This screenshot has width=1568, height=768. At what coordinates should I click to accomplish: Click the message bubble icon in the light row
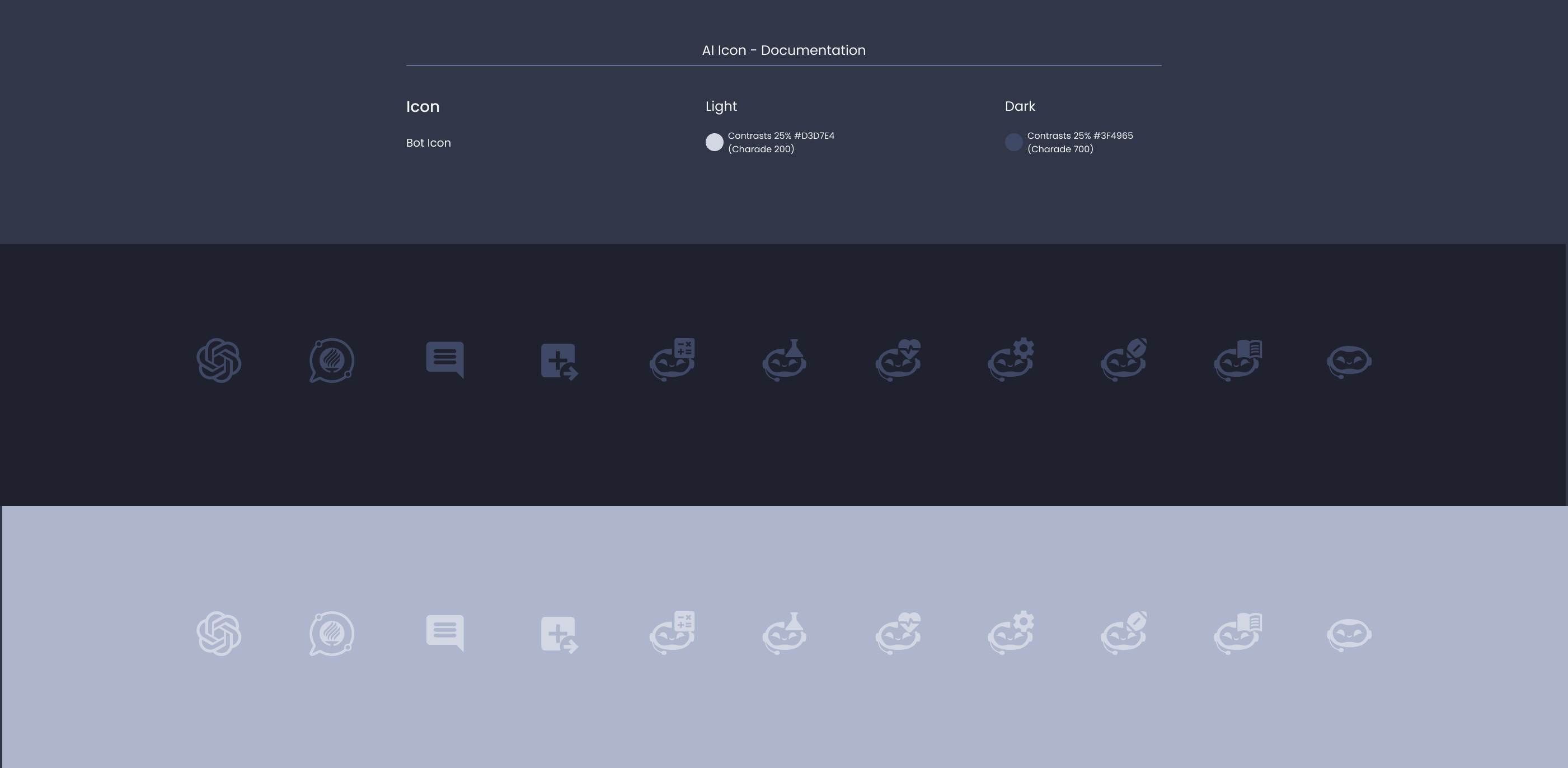[445, 633]
